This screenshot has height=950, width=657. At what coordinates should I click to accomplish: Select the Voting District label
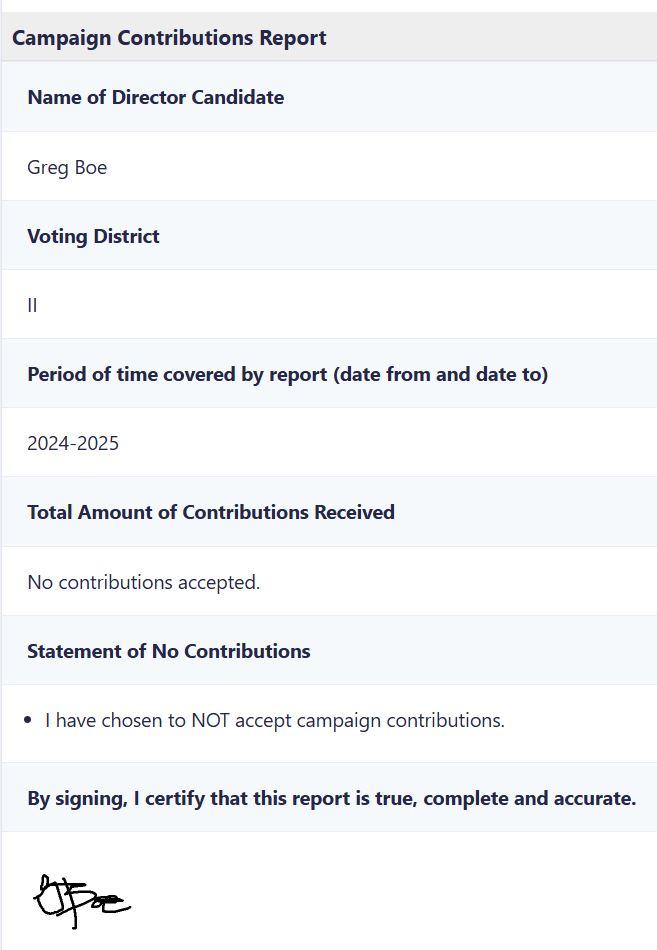point(93,236)
